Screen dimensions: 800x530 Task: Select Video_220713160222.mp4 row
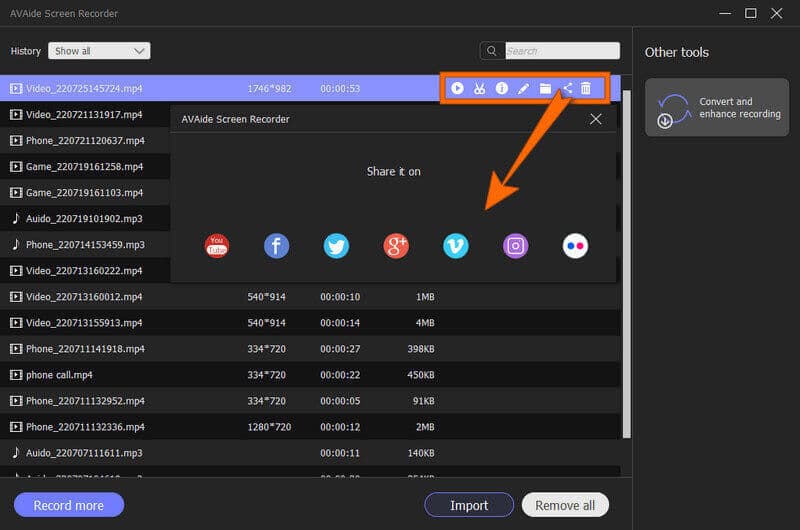[x=85, y=270]
